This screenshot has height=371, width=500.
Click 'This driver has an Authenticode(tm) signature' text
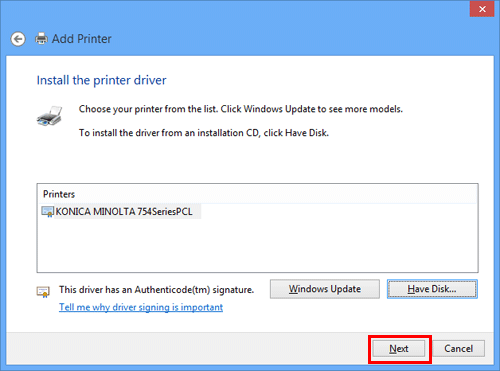click(x=156, y=290)
